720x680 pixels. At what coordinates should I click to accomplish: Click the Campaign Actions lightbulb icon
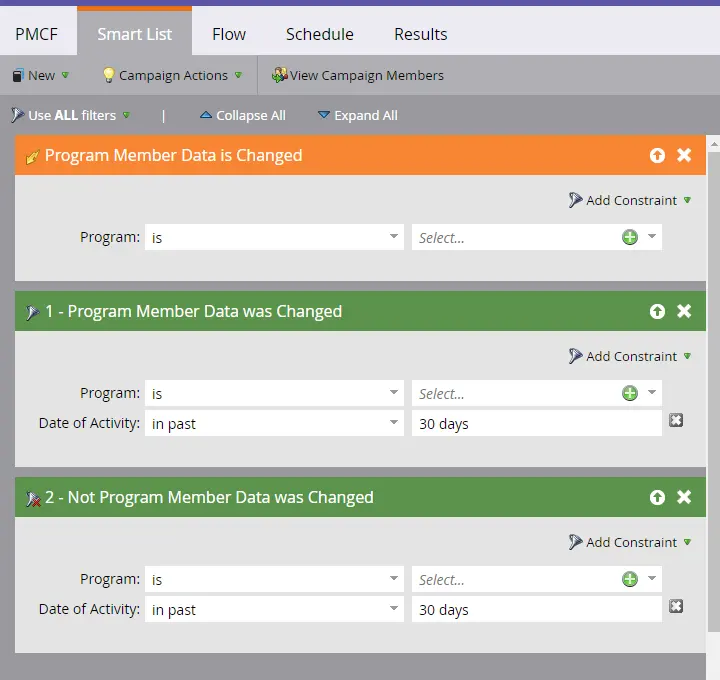point(108,75)
